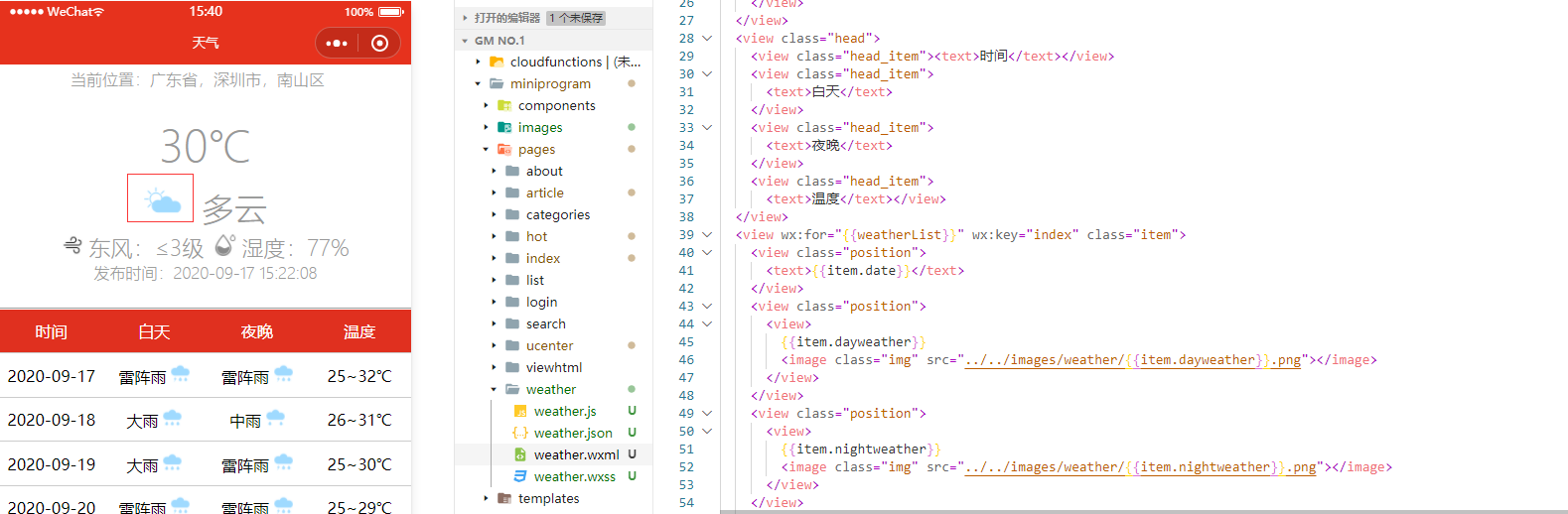Click the 2020-09-17 daytime thunderstorm icon
This screenshot has height=514, width=1568.
tap(181, 374)
